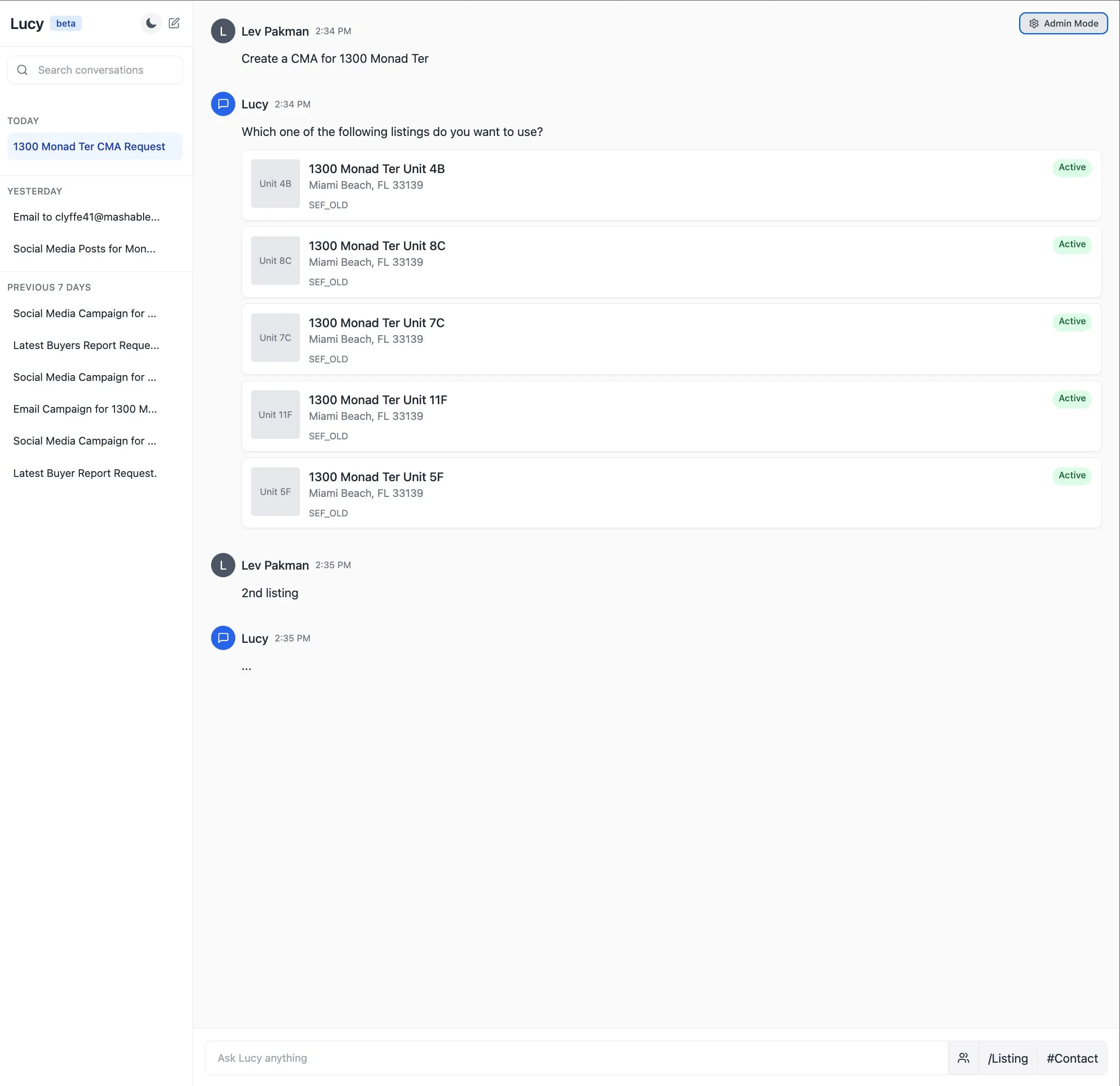Click the Unit 11F thumbnail image
This screenshot has width=1120, height=1086.
[275, 415]
